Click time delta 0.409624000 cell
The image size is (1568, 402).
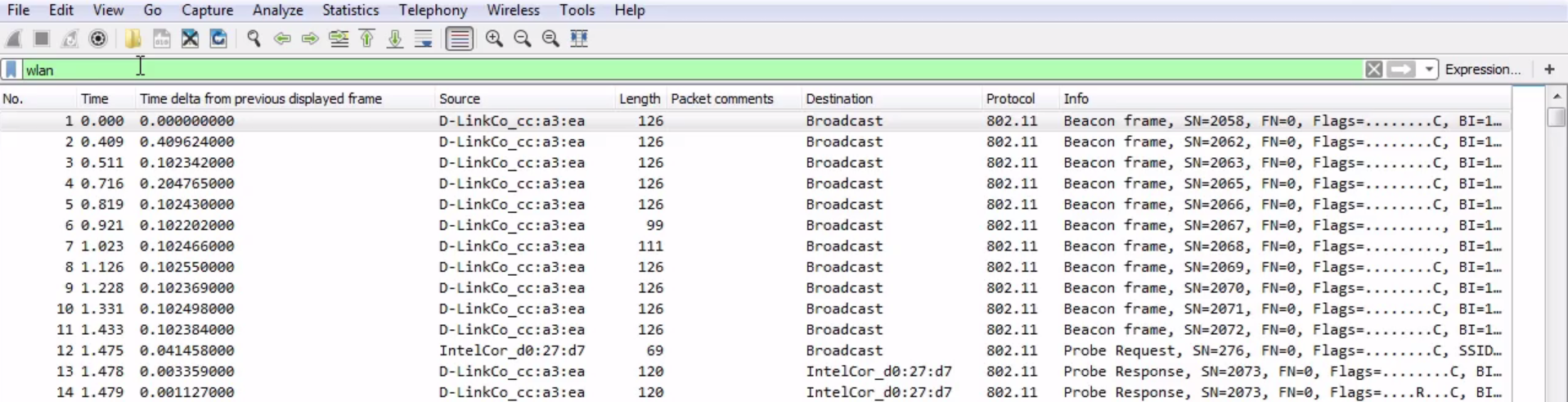(186, 142)
